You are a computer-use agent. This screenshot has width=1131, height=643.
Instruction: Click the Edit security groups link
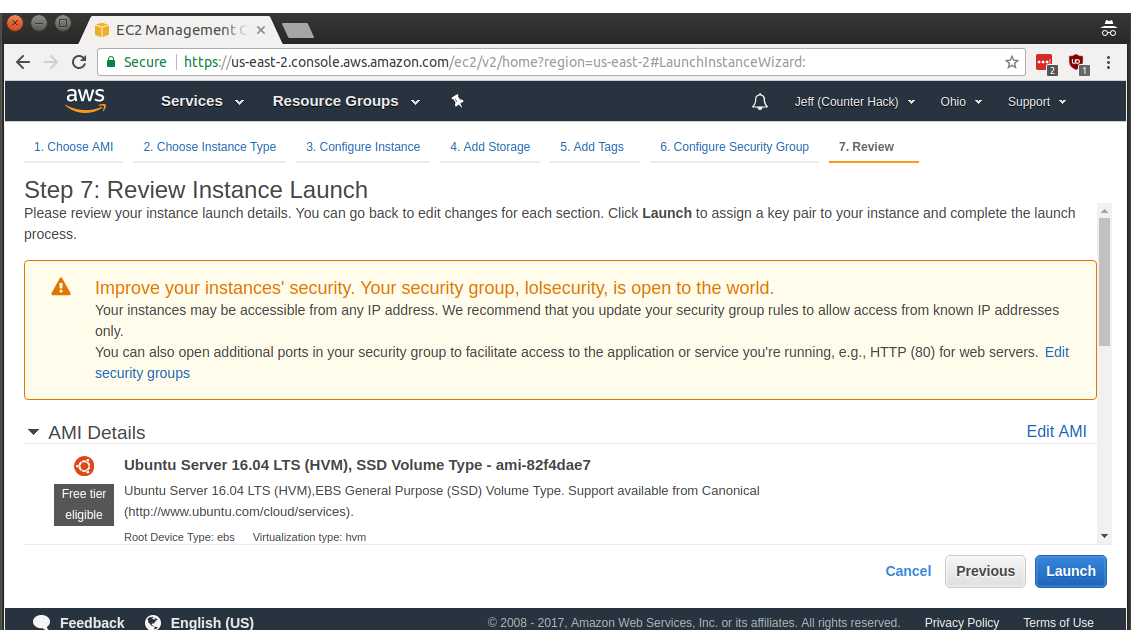point(142,373)
